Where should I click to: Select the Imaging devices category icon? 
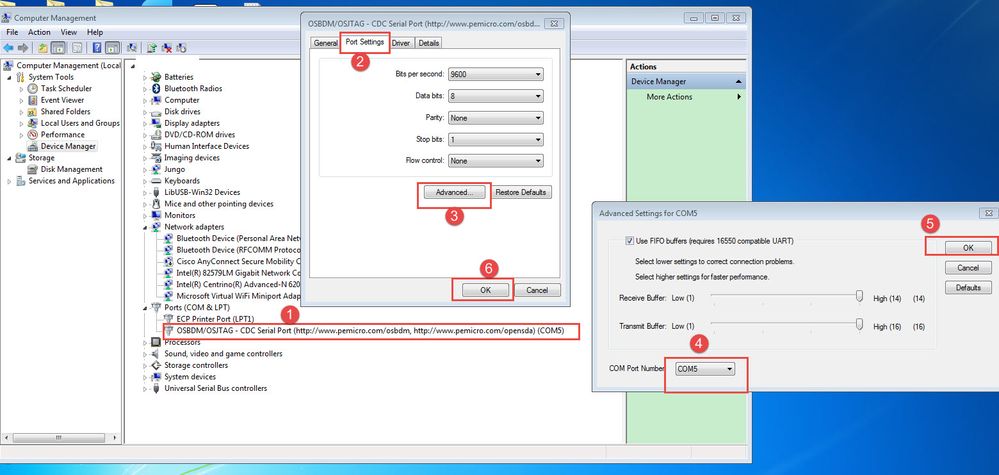[156, 158]
